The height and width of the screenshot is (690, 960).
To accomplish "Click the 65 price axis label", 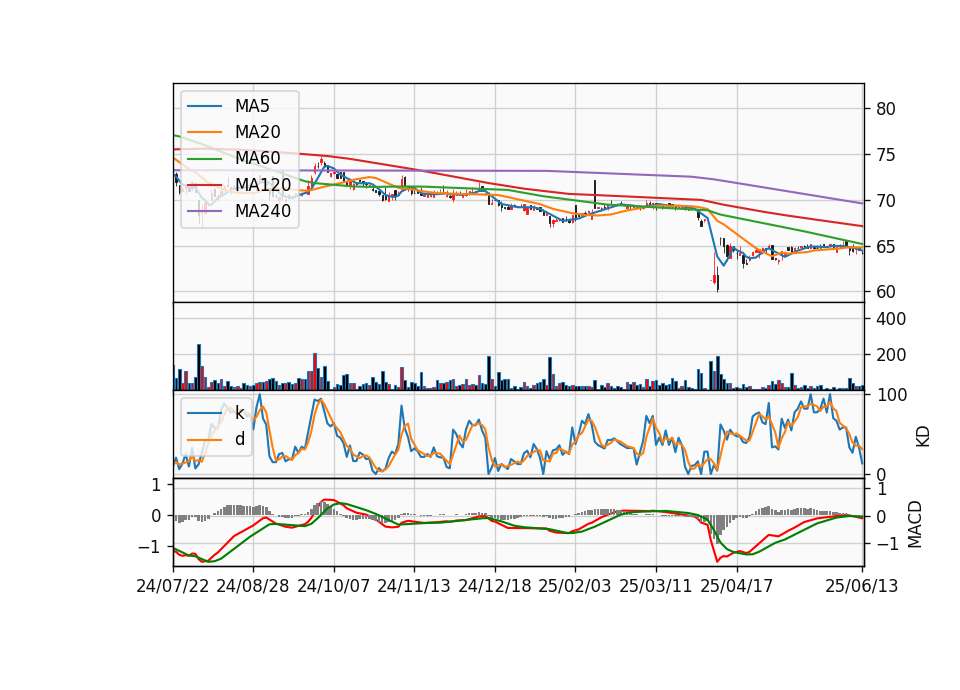I will pyautogui.click(x=886, y=247).
